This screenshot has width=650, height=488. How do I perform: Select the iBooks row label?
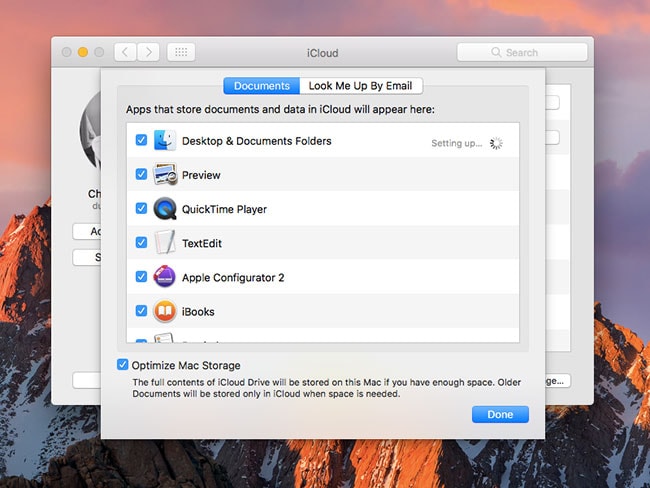(198, 311)
